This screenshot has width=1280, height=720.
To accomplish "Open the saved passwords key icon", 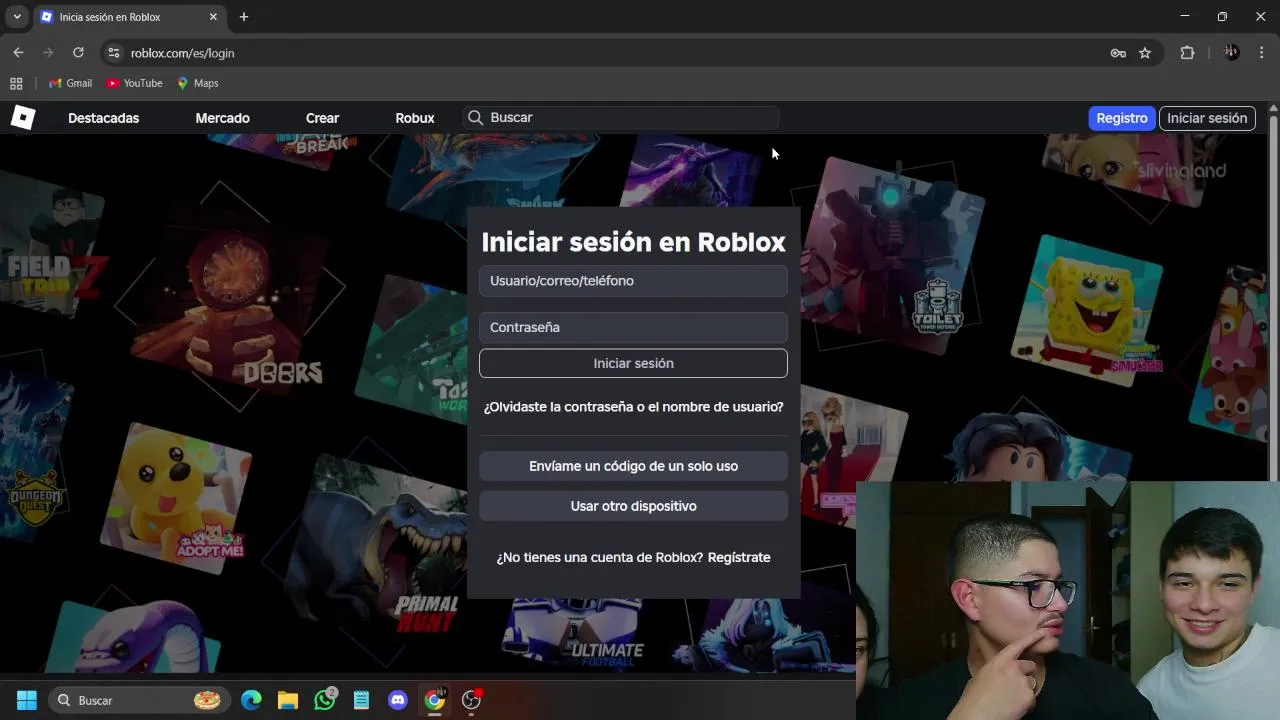I will click(1118, 53).
